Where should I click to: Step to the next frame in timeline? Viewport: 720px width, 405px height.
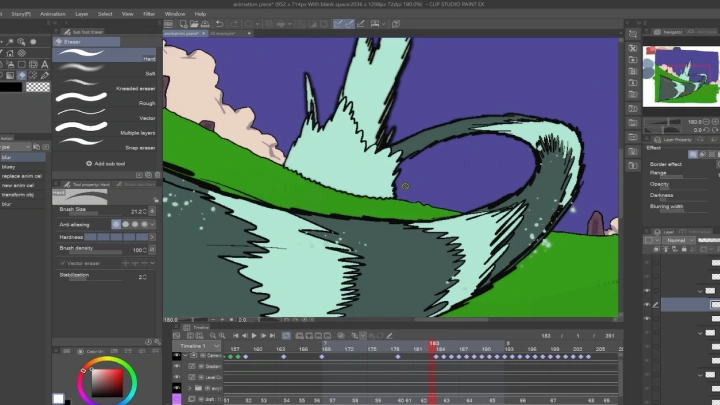point(263,336)
